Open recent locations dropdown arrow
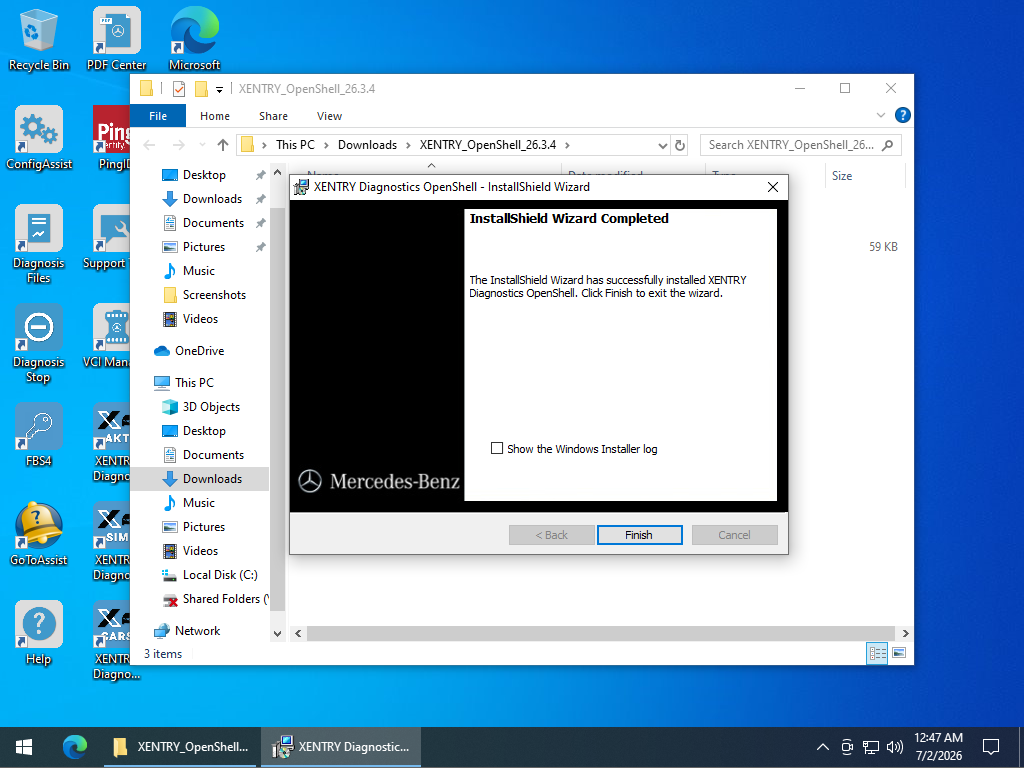This screenshot has width=1024, height=768. point(202,145)
